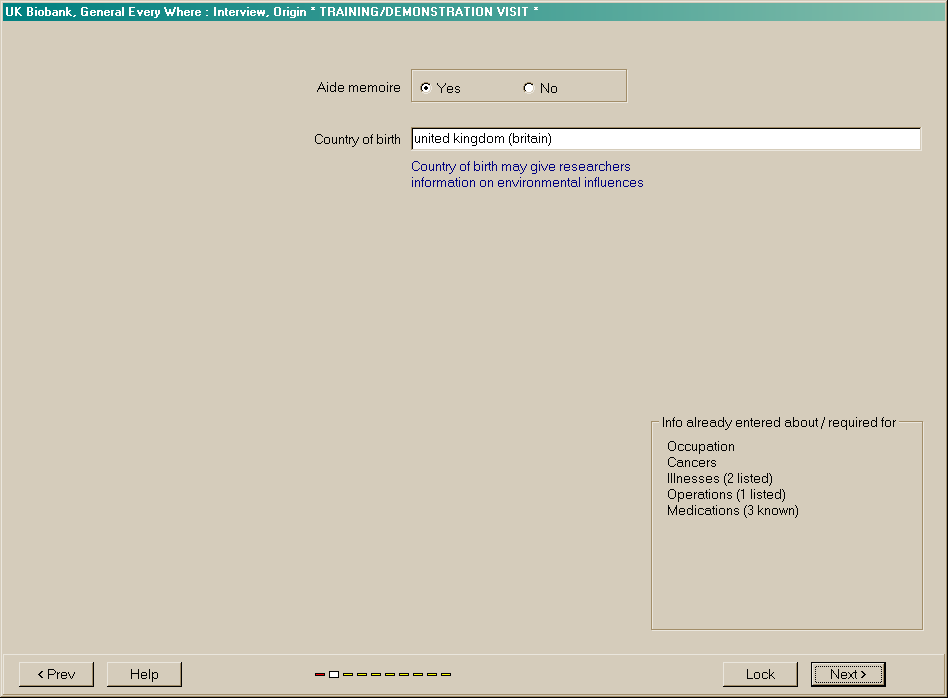Viewport: 948px width, 698px height.
Task: Click the white current-step progress box
Action: (334, 675)
